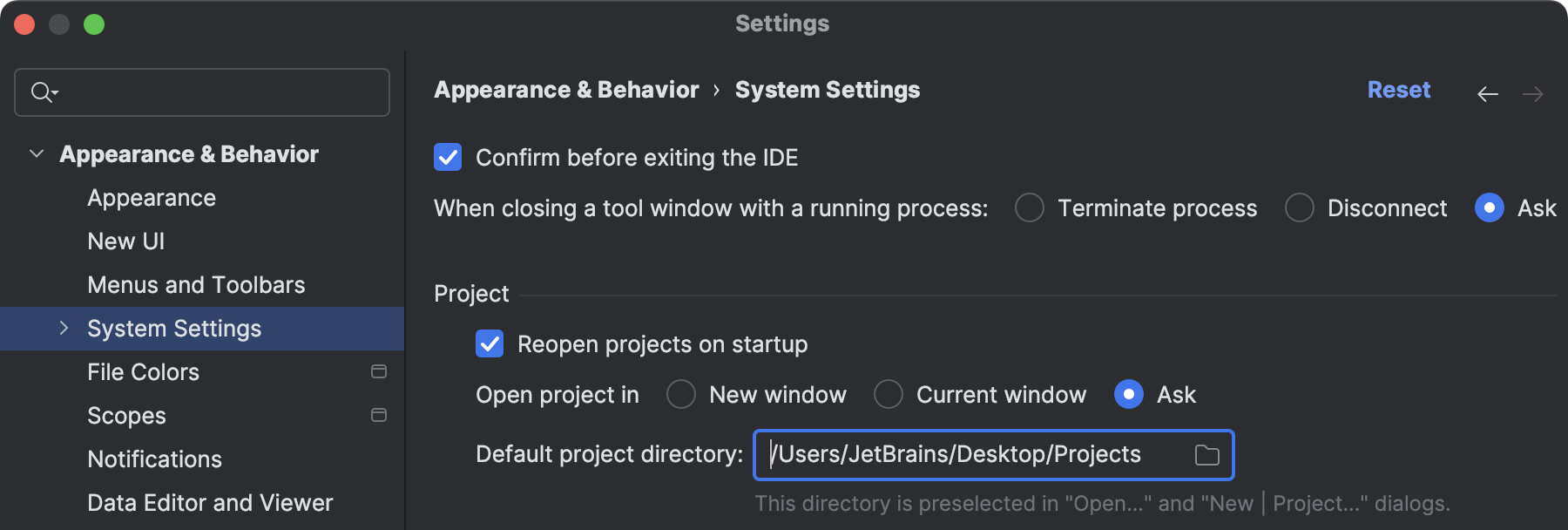Image resolution: width=1568 pixels, height=530 pixels.
Task: Click the project-level icon next to Scopes
Action: coord(379,416)
